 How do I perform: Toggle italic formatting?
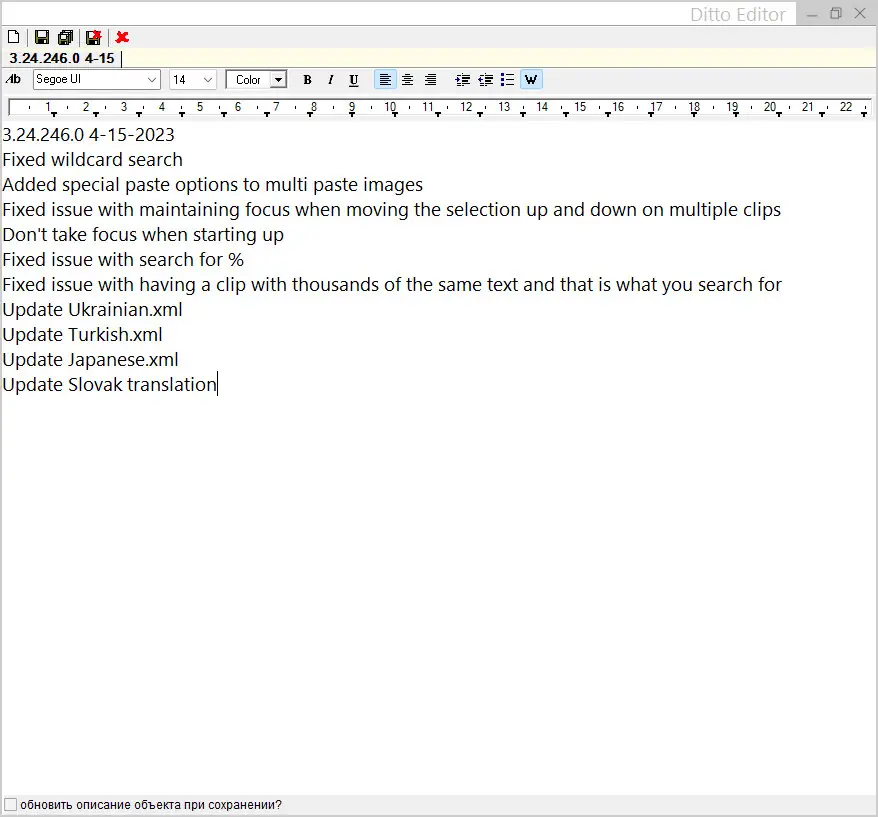pyautogui.click(x=330, y=80)
